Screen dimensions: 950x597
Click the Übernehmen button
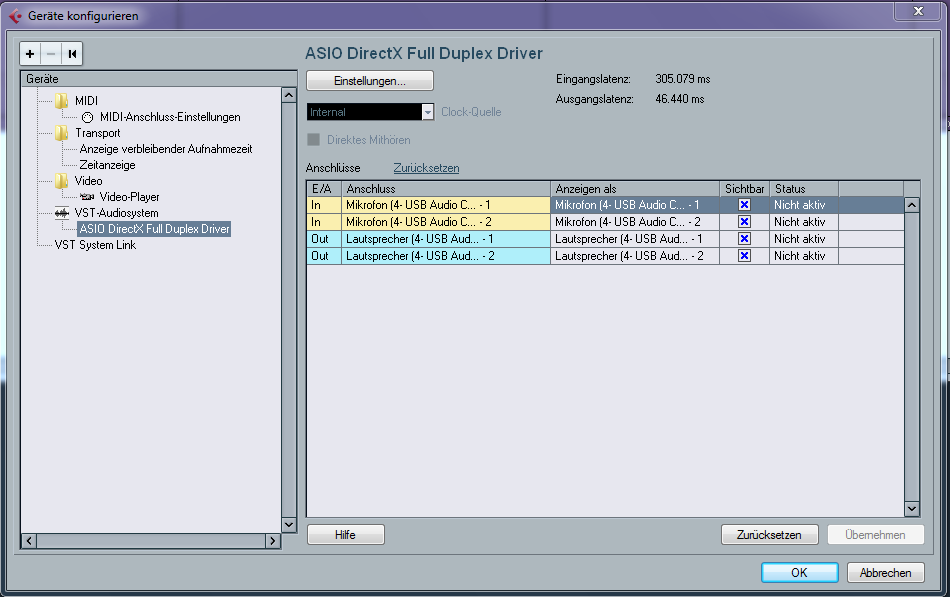[x=875, y=535]
